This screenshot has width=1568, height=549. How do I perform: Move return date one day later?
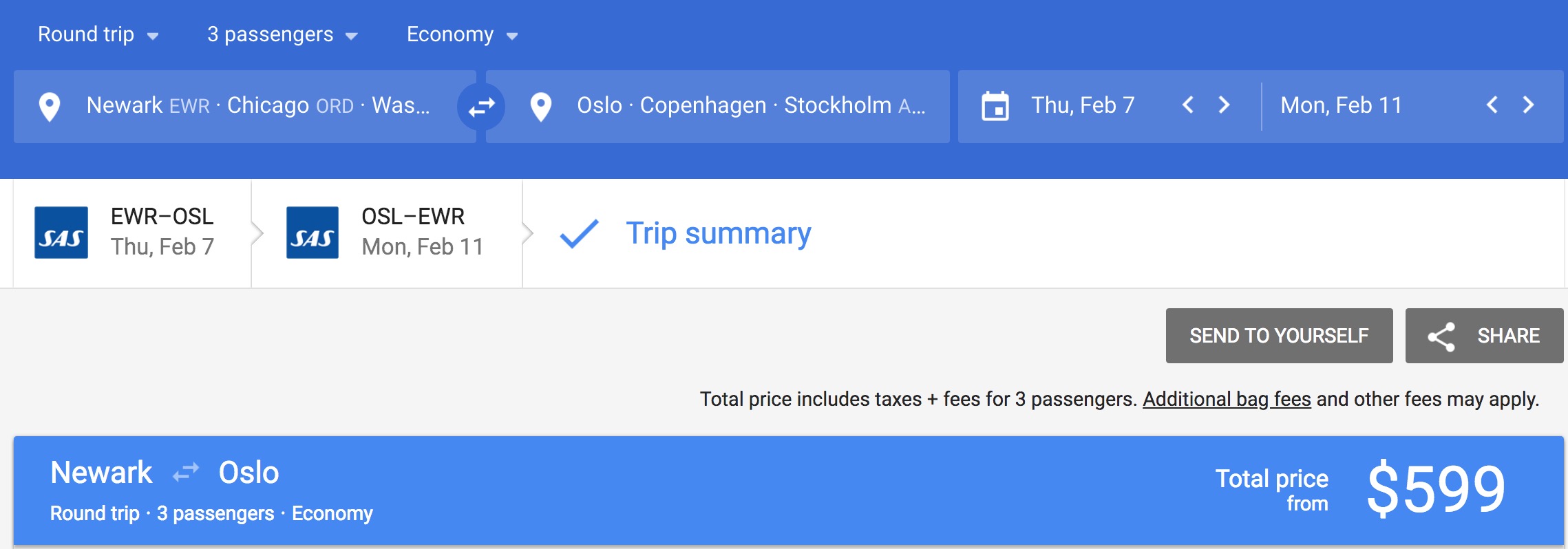(1528, 105)
